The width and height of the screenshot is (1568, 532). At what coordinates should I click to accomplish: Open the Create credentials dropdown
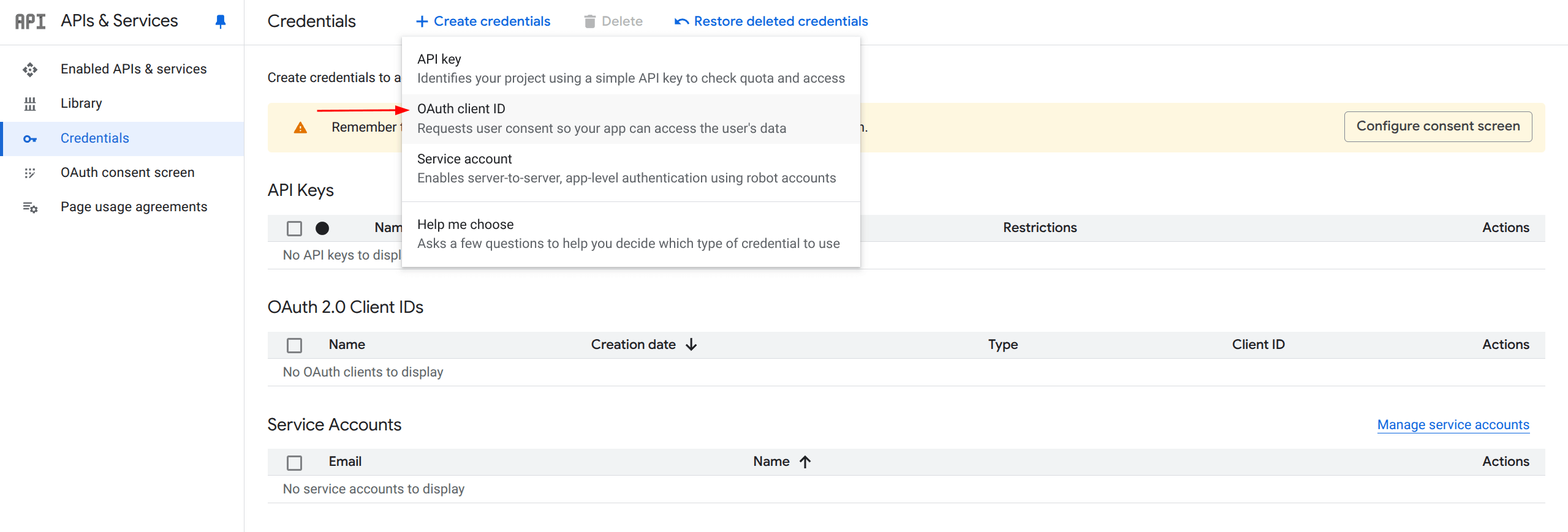click(x=483, y=21)
